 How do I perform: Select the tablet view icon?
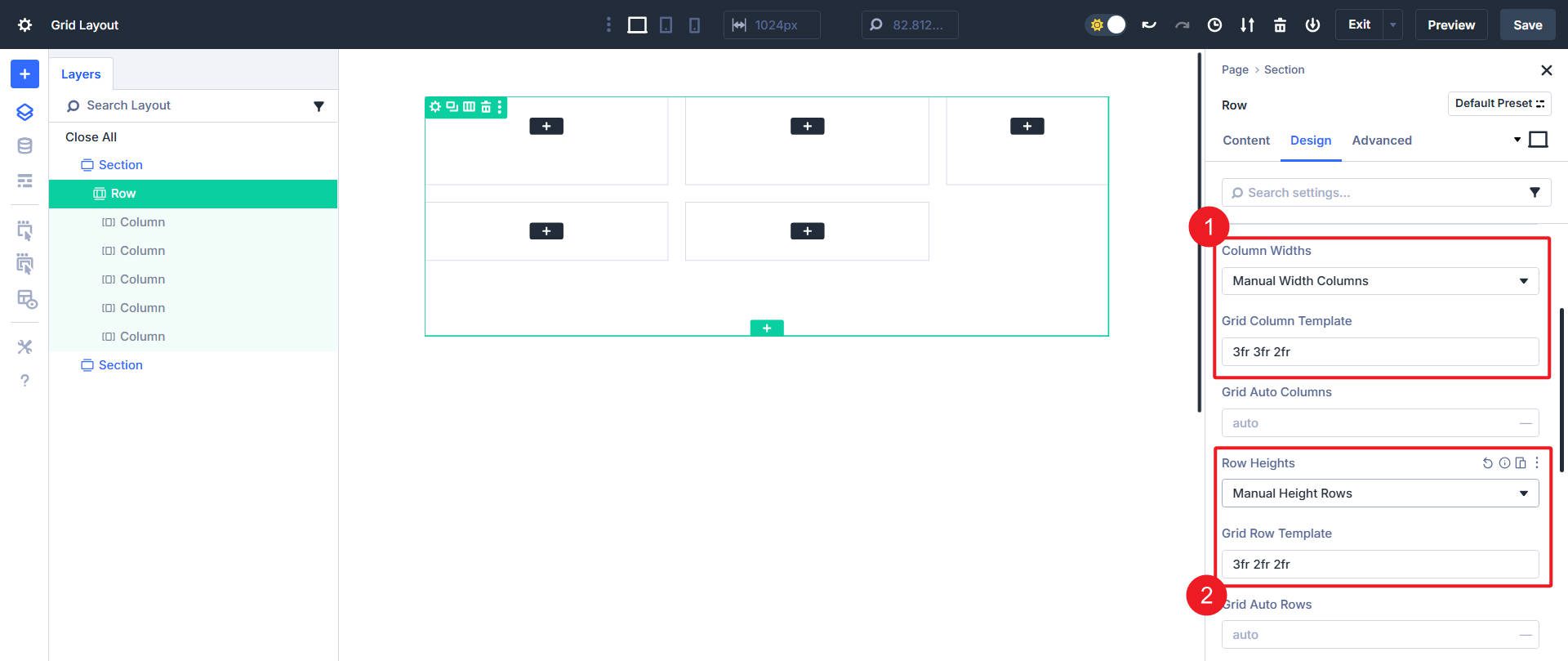(666, 25)
